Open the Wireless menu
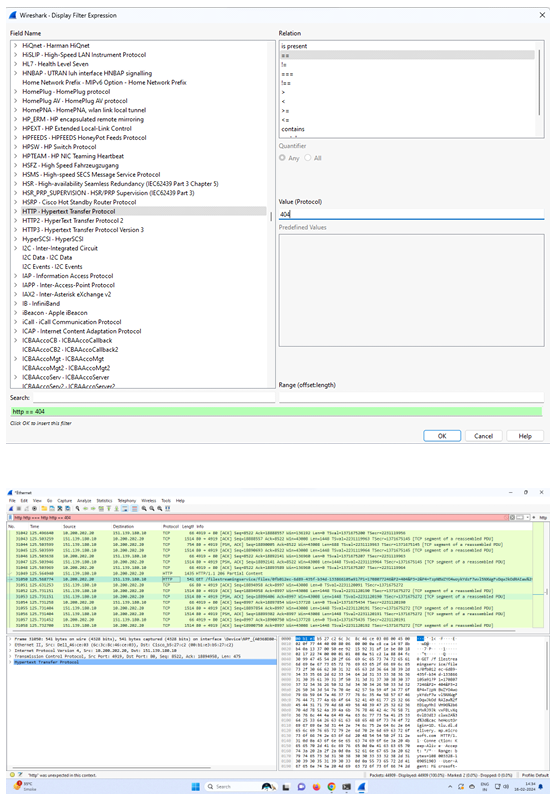Image resolution: width=552 pixels, height=802 pixels. click(x=148, y=500)
